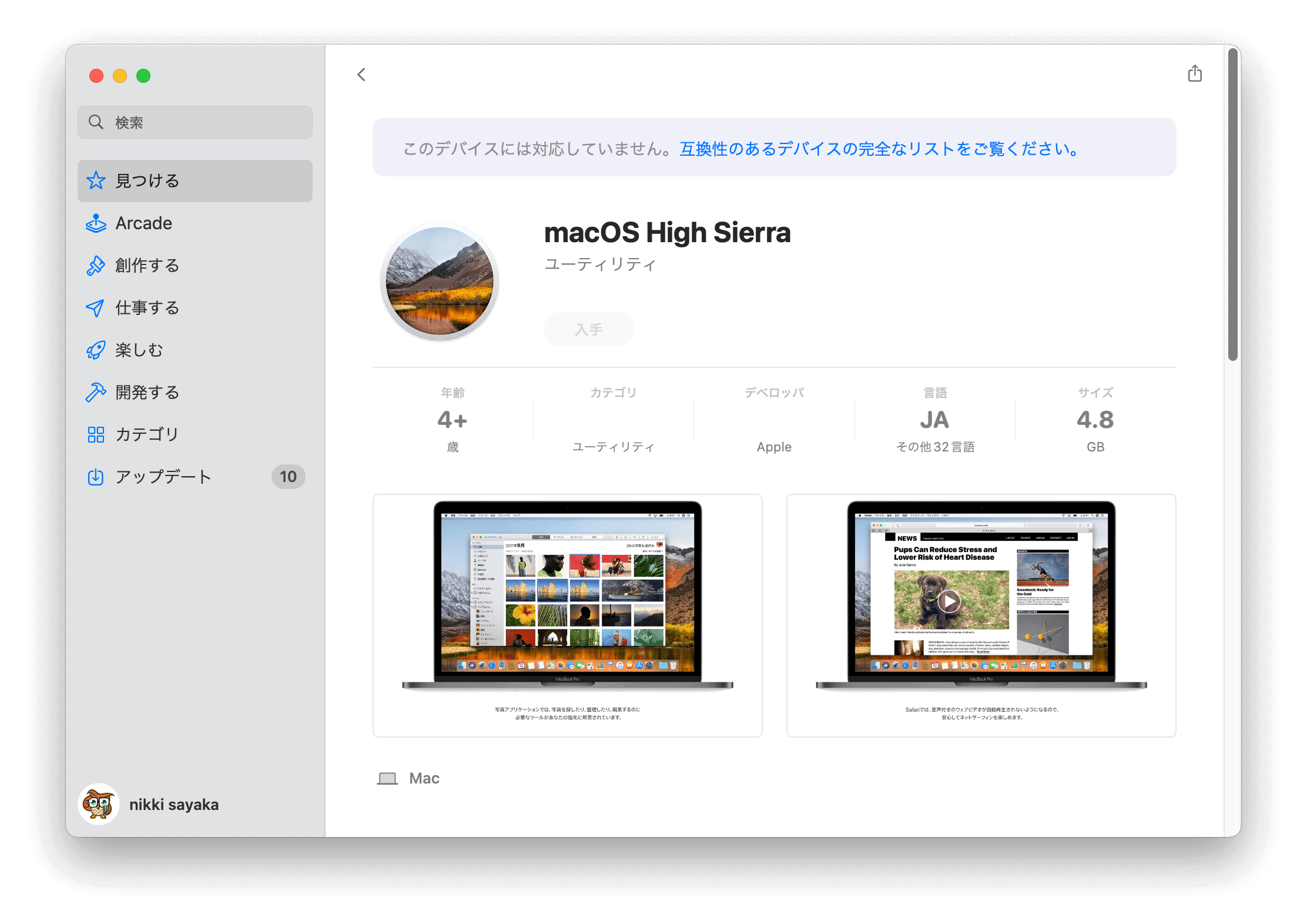This screenshot has height=924, width=1307.
Task: Click the vertical scrollbar thumb
Action: coord(1233,205)
